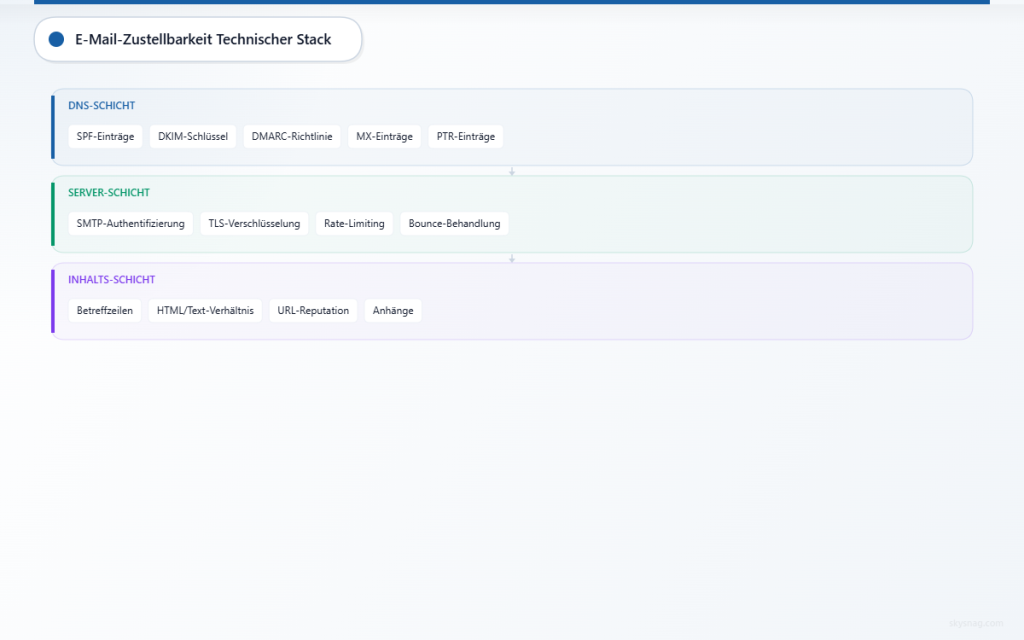
Task: Select the HTML/Text-Verhältnis chip
Action: click(x=205, y=311)
